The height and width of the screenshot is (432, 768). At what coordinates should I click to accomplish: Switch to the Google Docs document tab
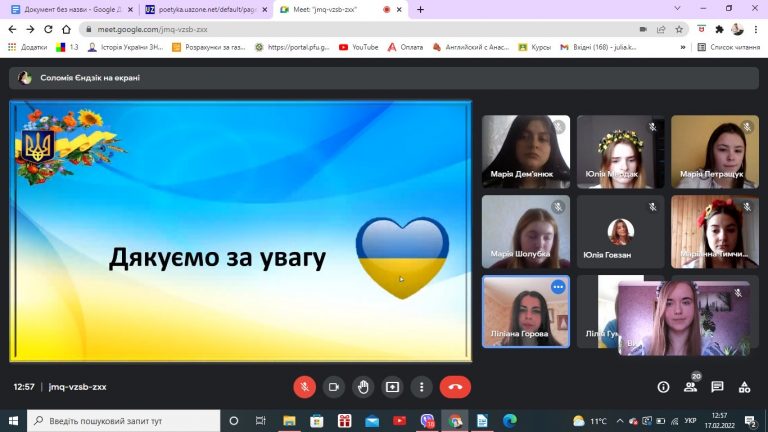(x=72, y=9)
